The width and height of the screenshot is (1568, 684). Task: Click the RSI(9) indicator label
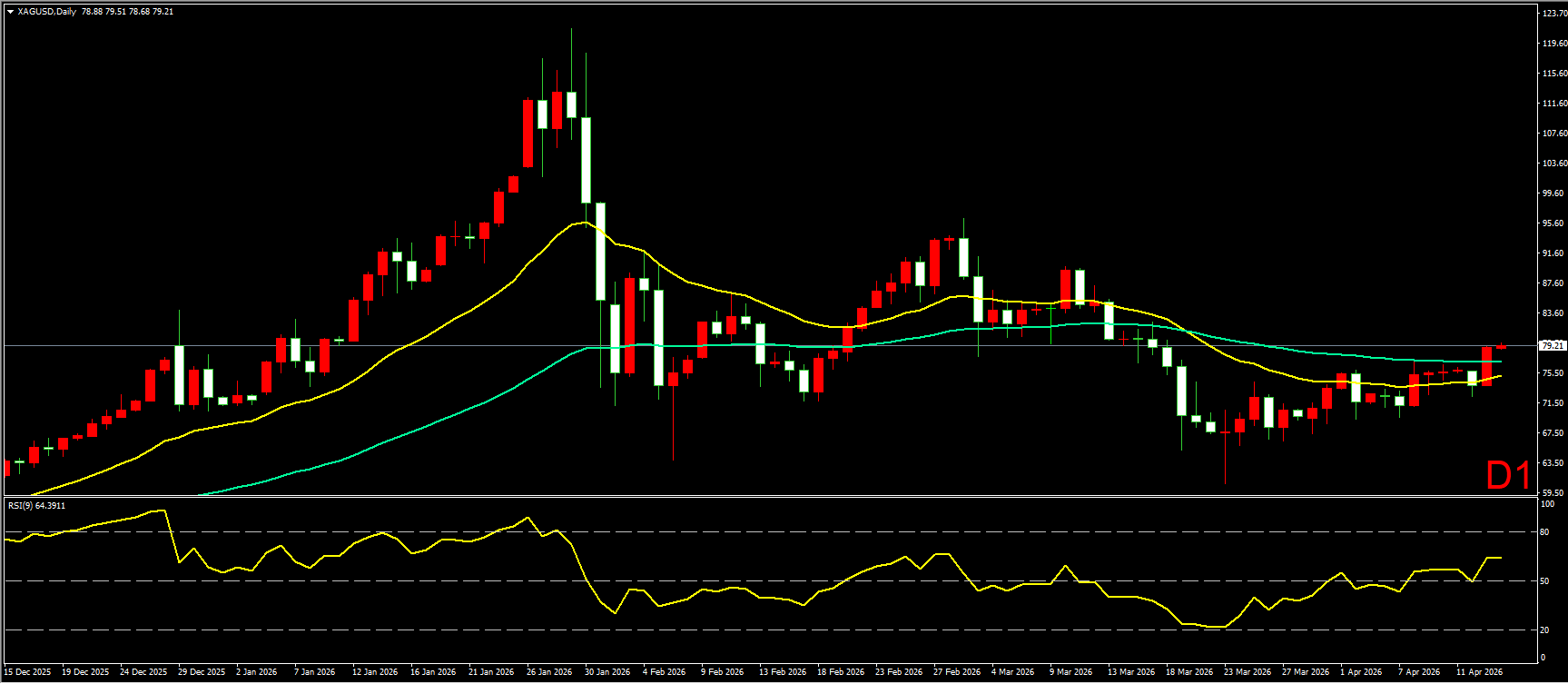[36, 505]
